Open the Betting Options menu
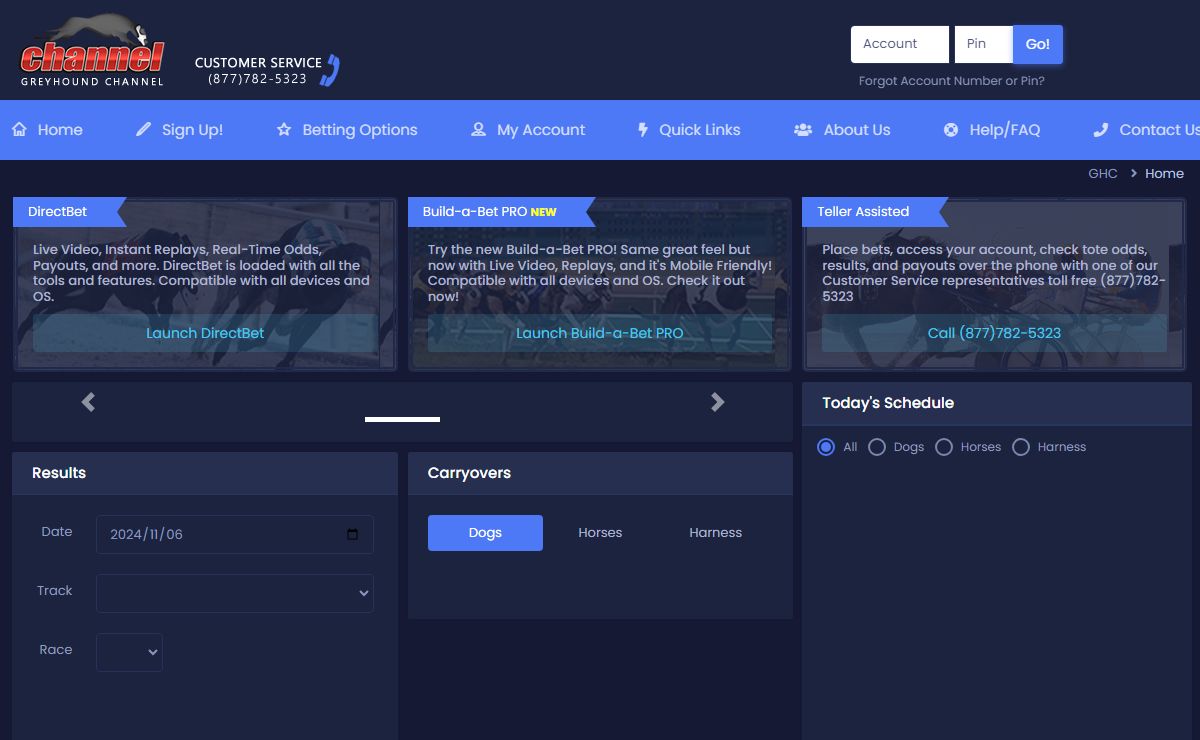 (347, 130)
